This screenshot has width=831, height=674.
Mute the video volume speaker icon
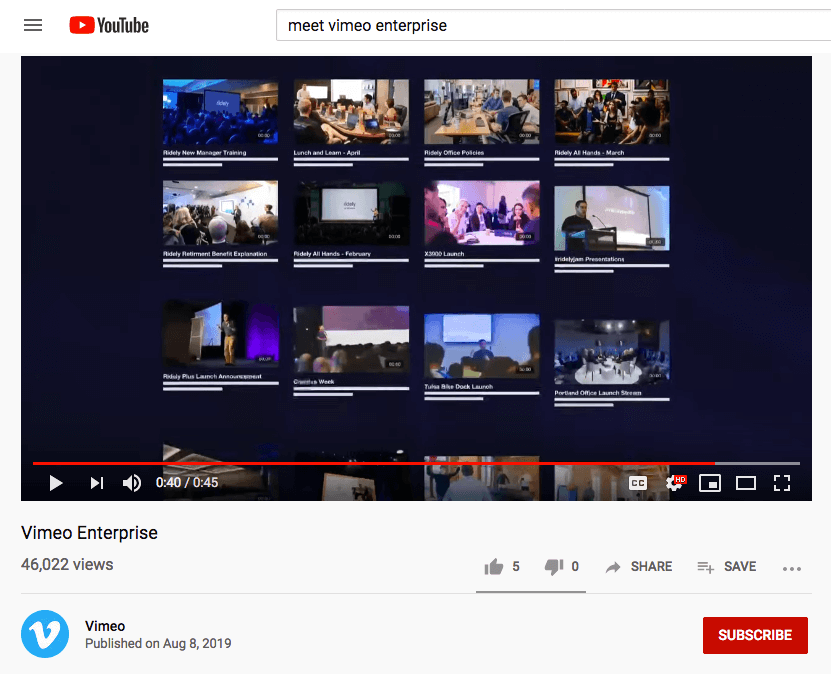(132, 483)
